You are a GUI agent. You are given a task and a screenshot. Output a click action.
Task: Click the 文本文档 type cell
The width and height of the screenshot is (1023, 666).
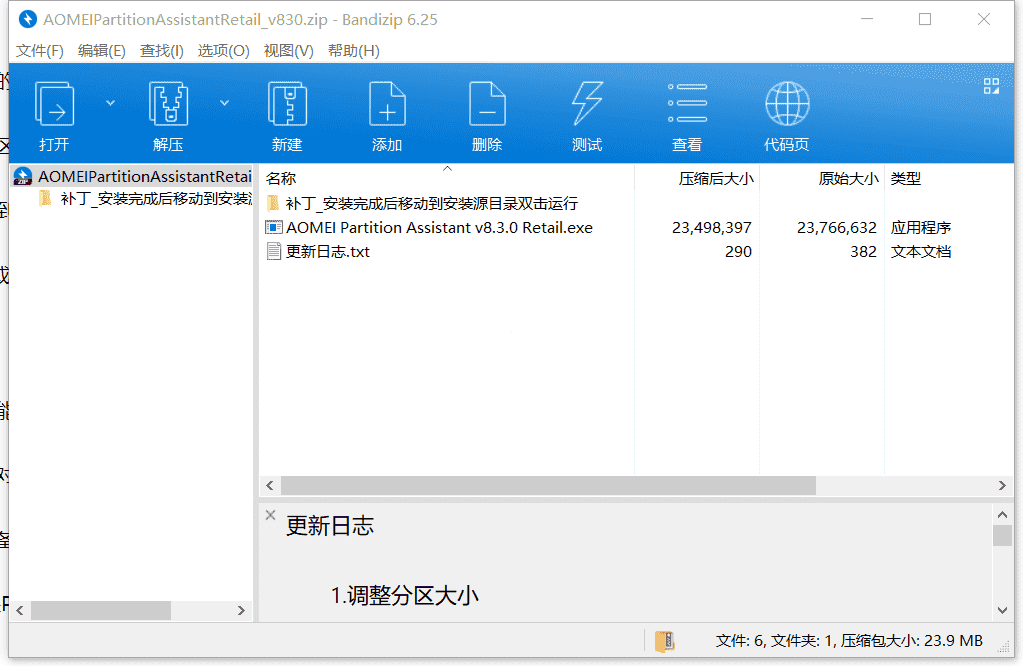[921, 252]
